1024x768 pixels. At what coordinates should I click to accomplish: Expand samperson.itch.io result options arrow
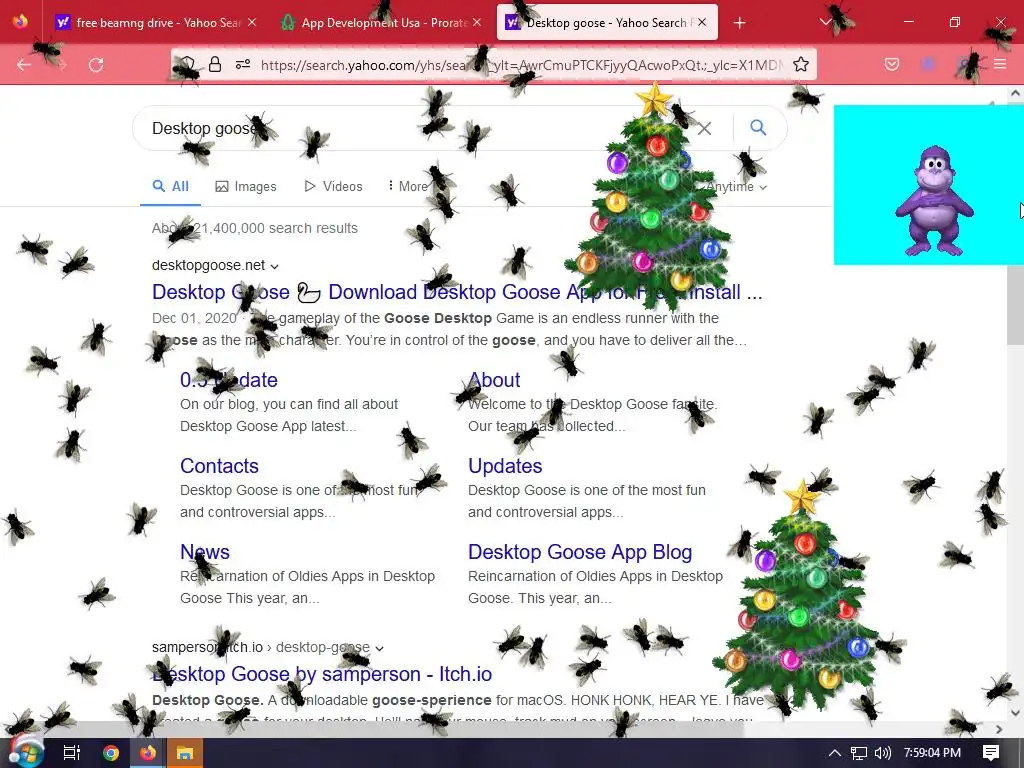pos(379,648)
